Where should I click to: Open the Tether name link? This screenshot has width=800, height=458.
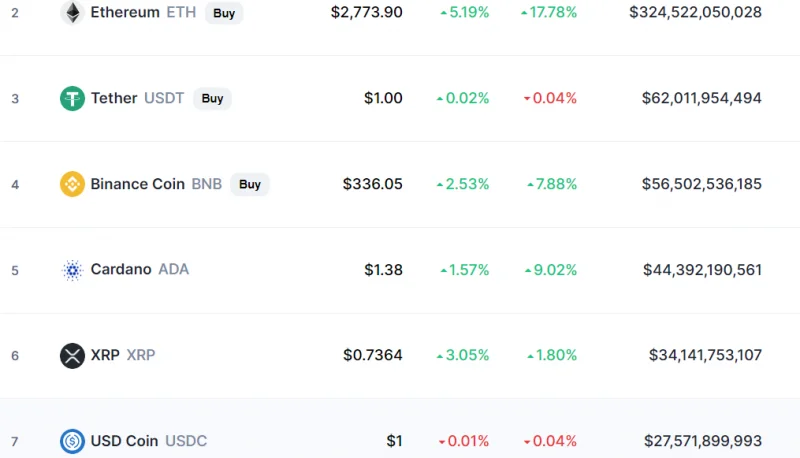tap(114, 98)
